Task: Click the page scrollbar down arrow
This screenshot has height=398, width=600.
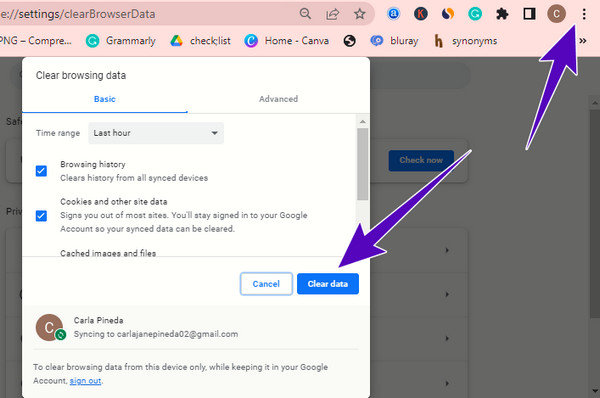Action: pyautogui.click(x=595, y=391)
